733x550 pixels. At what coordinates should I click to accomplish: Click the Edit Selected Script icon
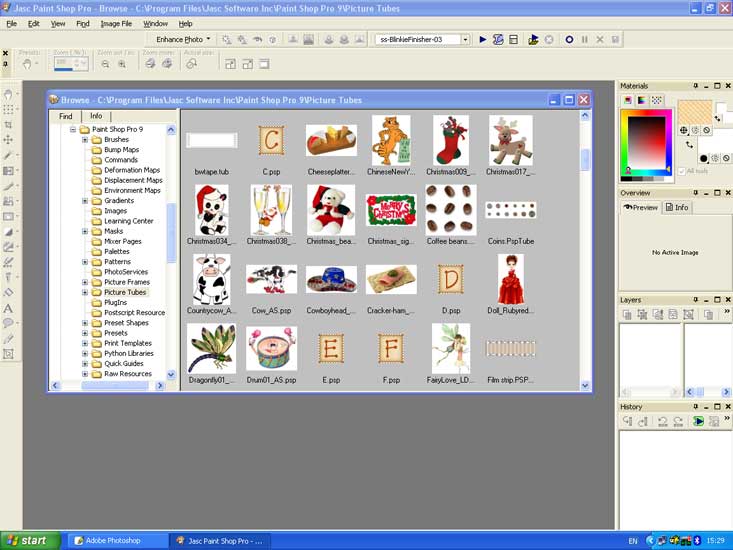498,39
